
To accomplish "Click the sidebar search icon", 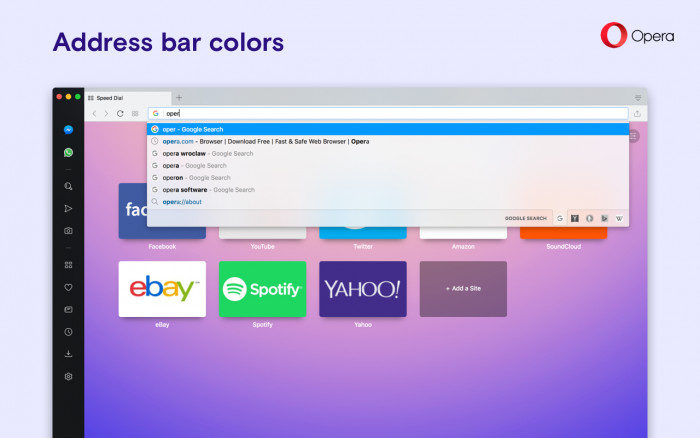I will tap(68, 186).
